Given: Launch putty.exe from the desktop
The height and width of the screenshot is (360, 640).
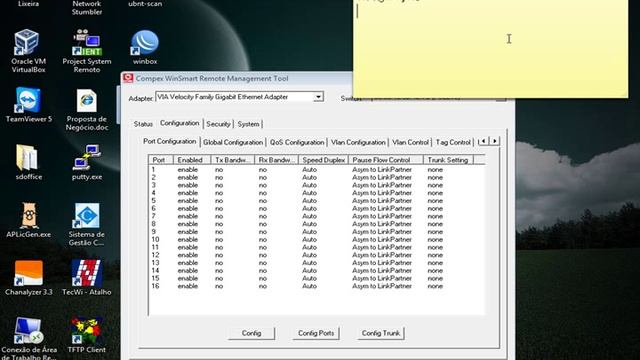Looking at the screenshot, I should click(87, 162).
